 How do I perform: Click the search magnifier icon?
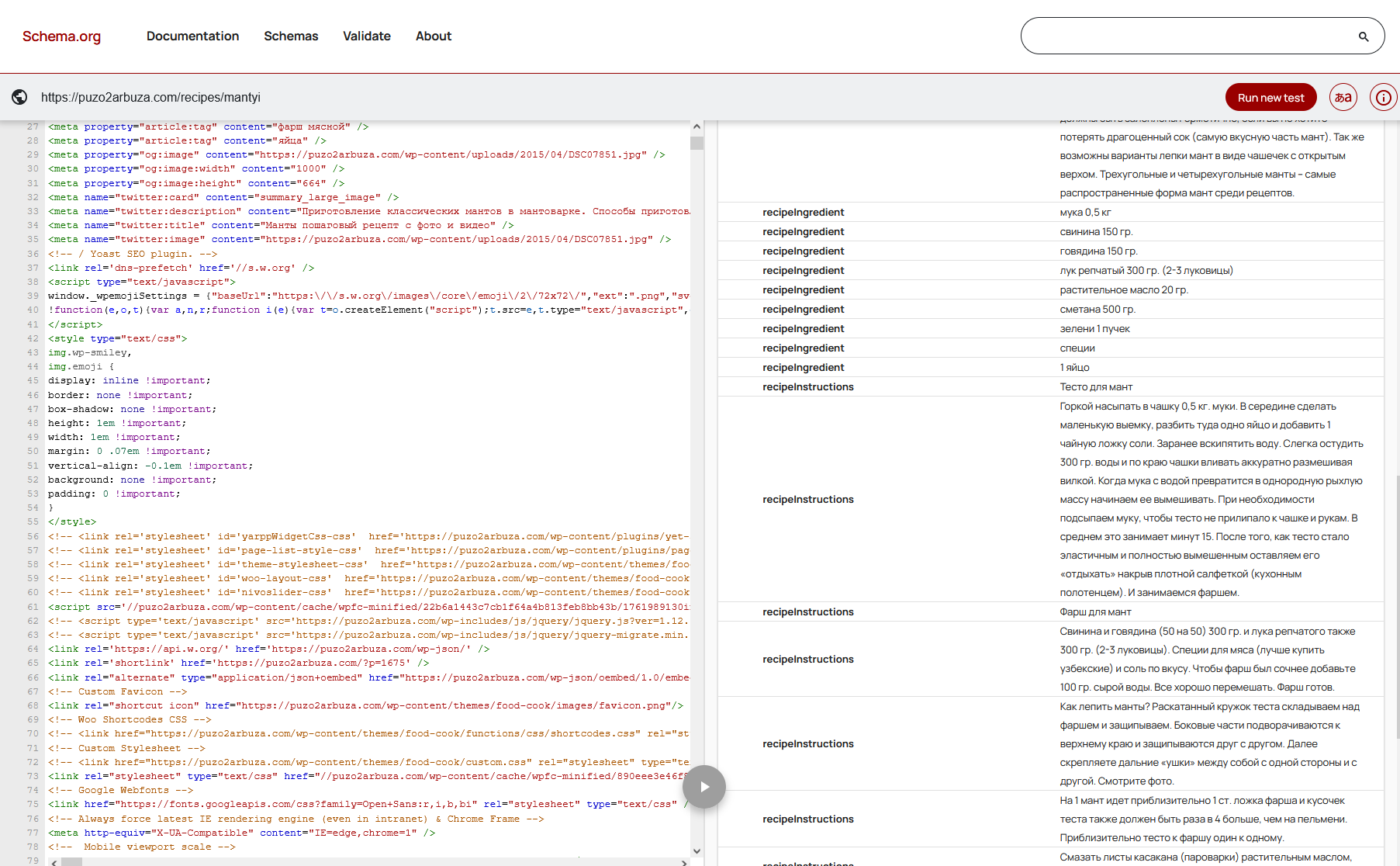[x=1363, y=36]
